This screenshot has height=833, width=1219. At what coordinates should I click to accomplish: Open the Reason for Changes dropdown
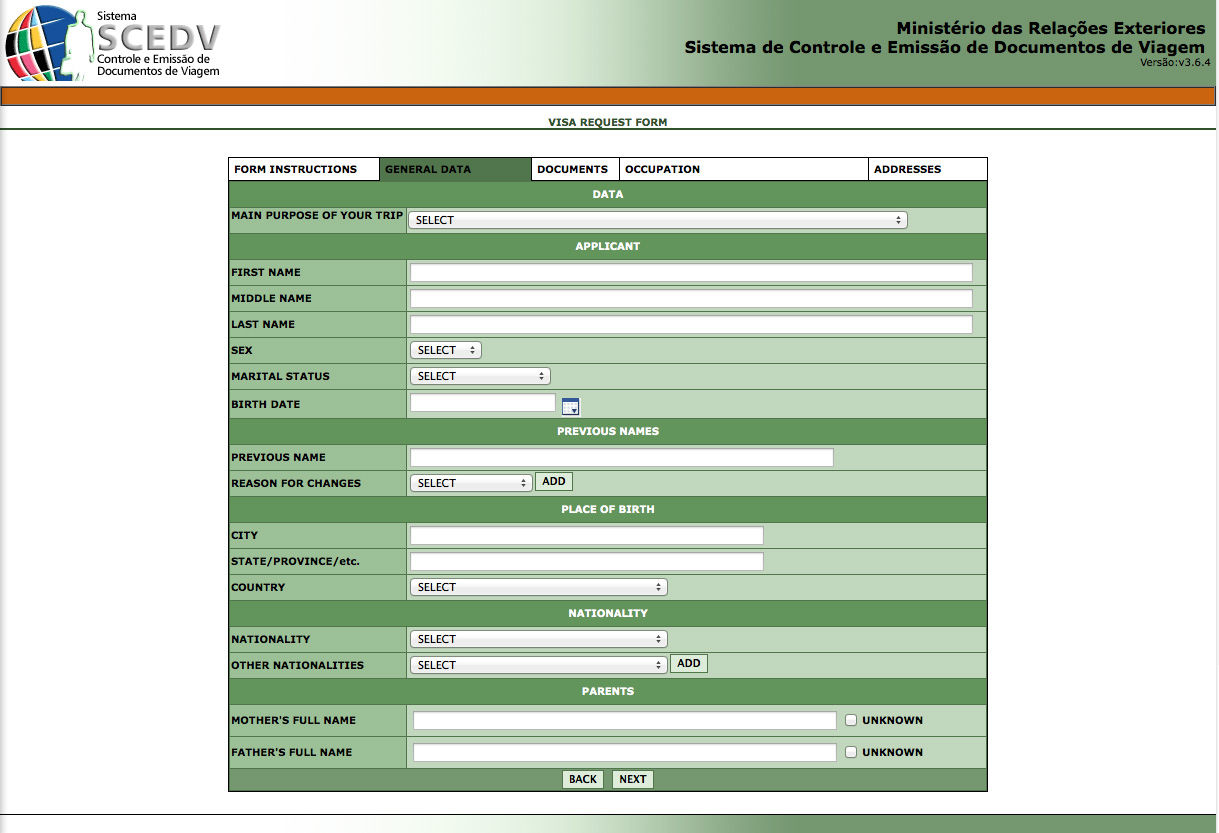(471, 483)
